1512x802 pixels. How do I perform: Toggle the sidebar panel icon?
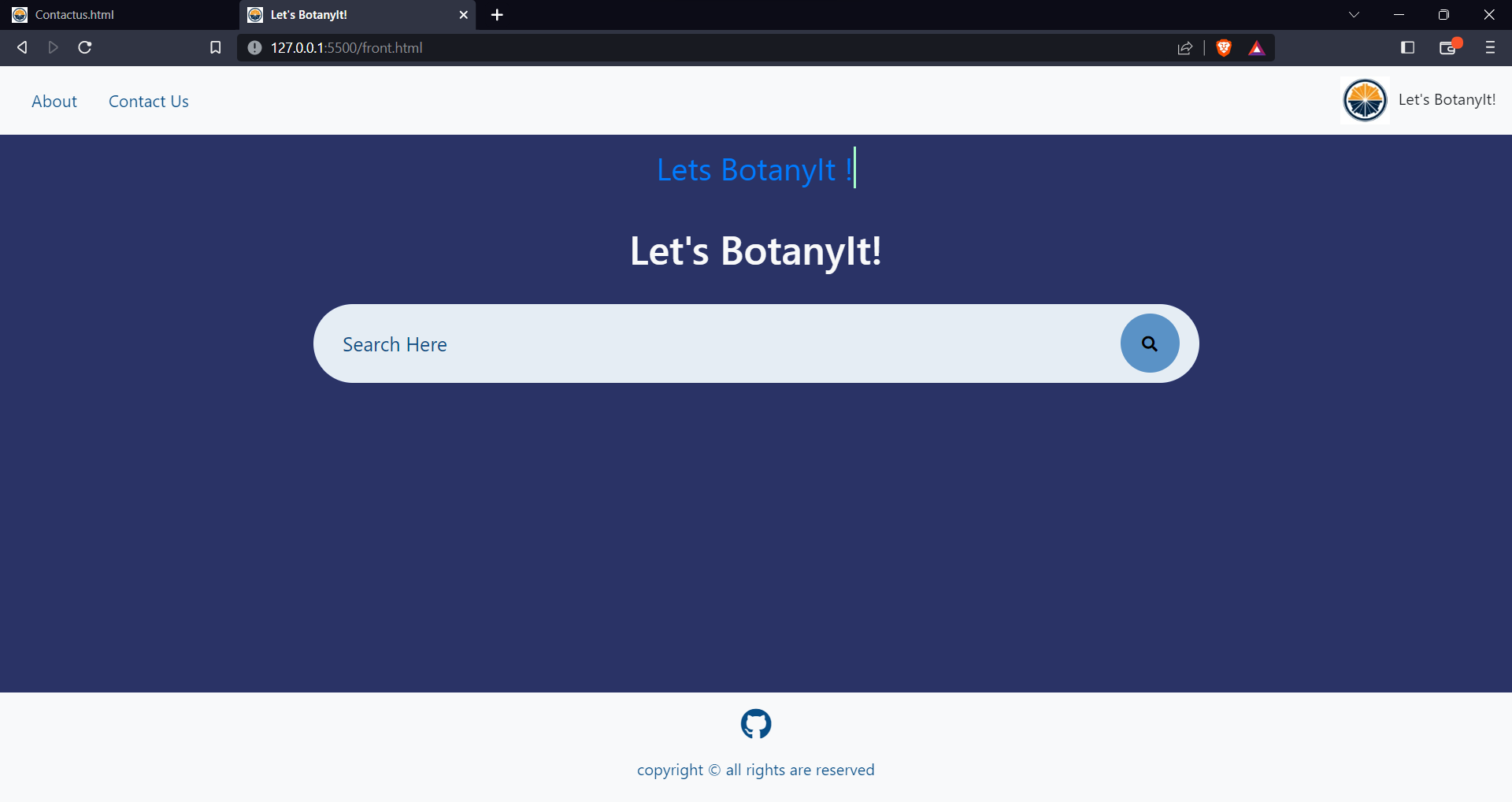[x=1407, y=48]
